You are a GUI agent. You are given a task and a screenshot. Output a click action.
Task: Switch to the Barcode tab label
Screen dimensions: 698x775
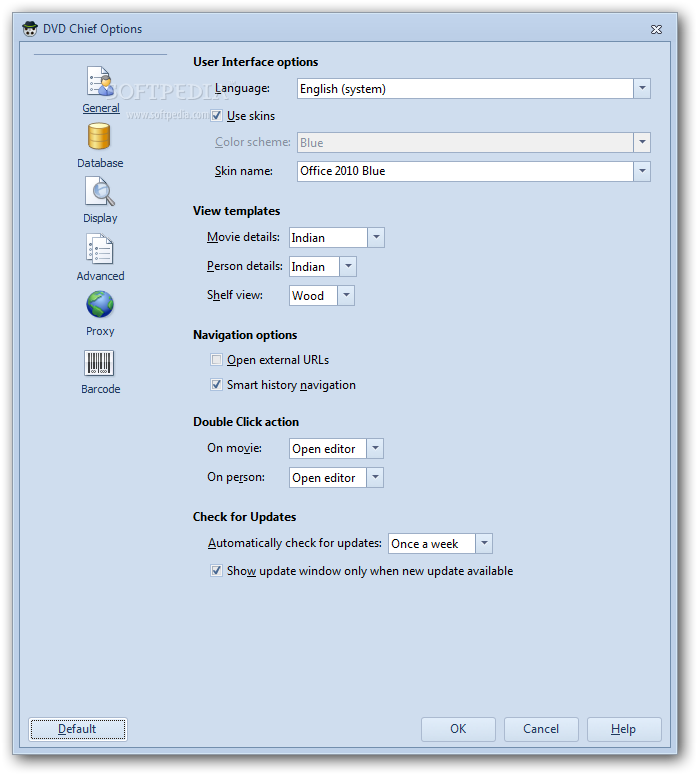point(100,389)
